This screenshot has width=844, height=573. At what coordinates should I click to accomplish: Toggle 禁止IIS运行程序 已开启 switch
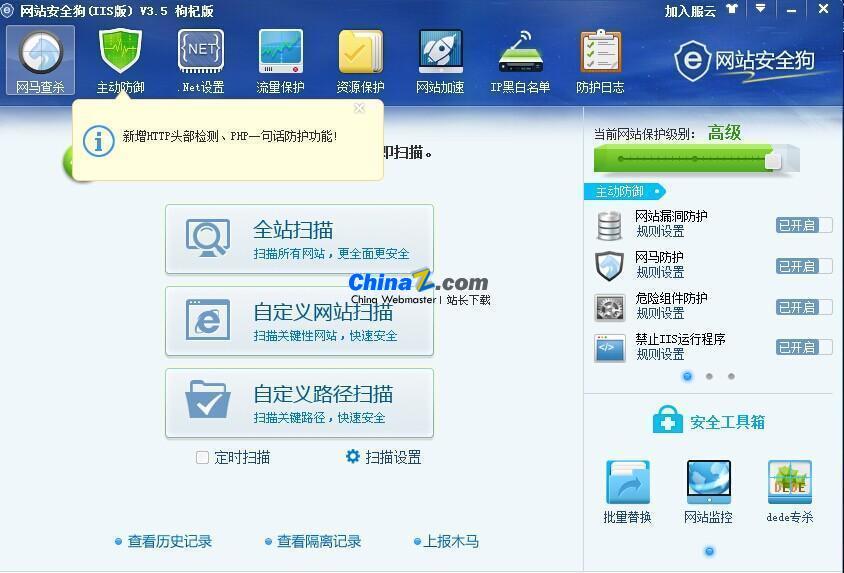point(804,348)
